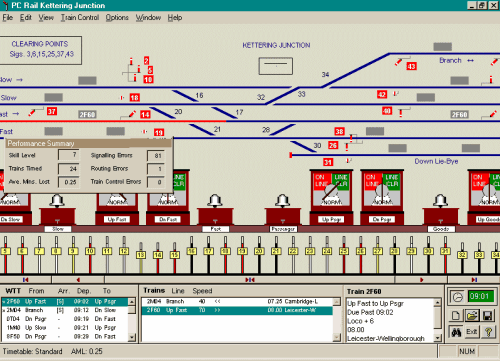The image size is (500, 361).
Task: Select 2F60 Up Fast row in Trains list
Action: pyautogui.click(x=237, y=310)
